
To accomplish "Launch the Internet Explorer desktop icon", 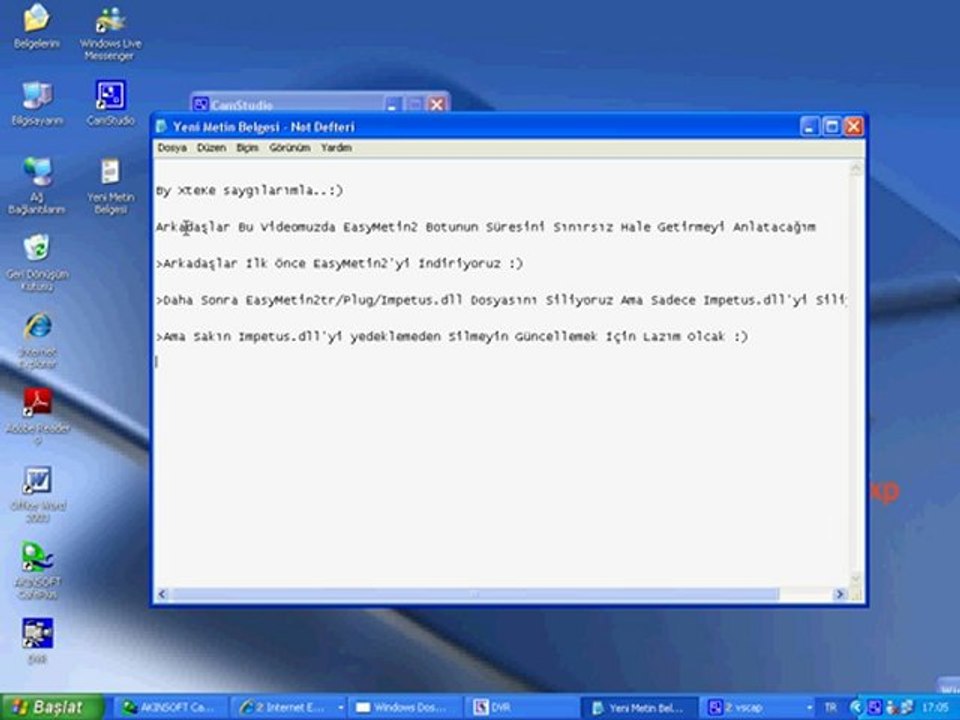I will pos(37,340).
